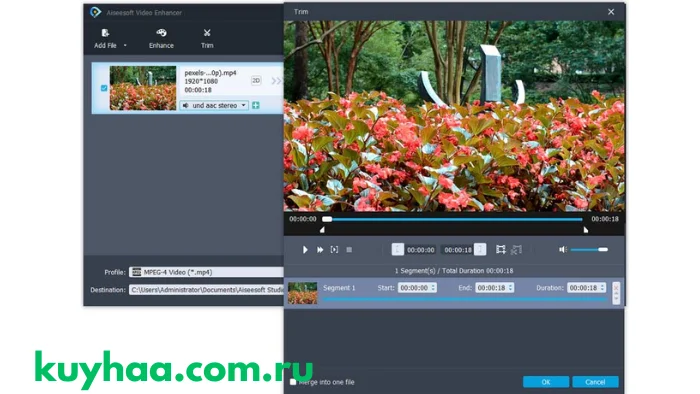The width and height of the screenshot is (700, 394).
Task: Click the new segment icon
Action: tap(501, 250)
